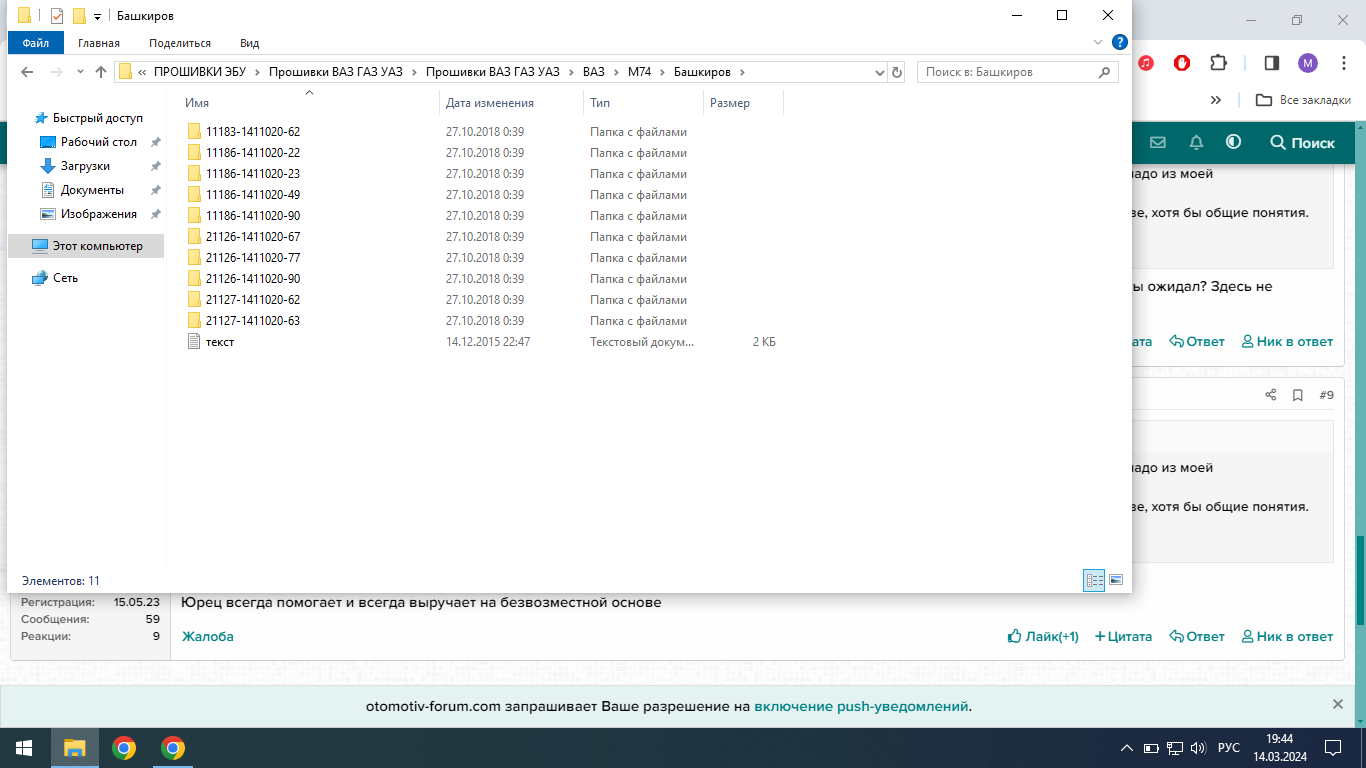Click the Windows Start button
The width and height of the screenshot is (1366, 768).
[24, 748]
